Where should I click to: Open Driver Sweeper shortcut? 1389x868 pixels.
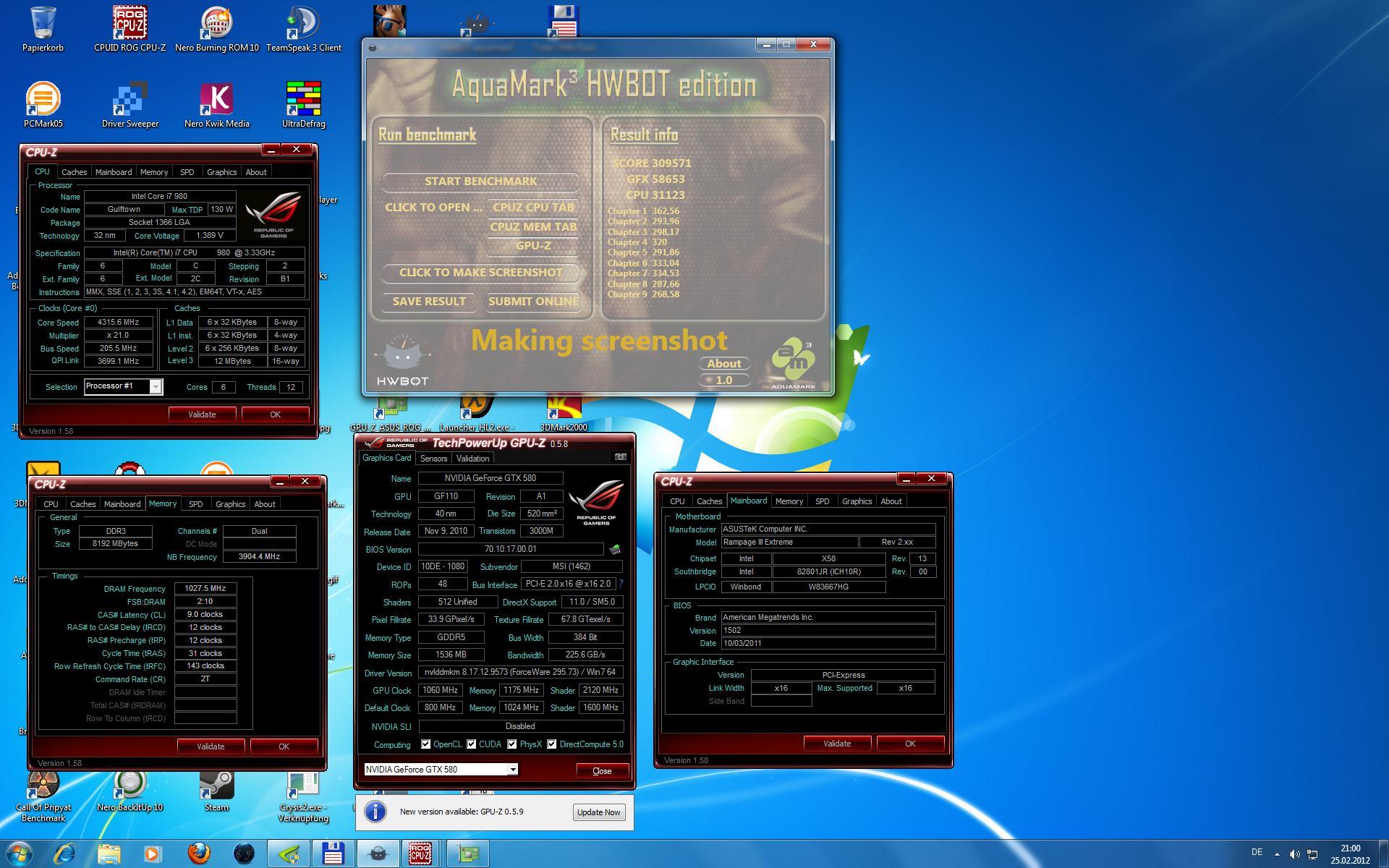tap(129, 105)
